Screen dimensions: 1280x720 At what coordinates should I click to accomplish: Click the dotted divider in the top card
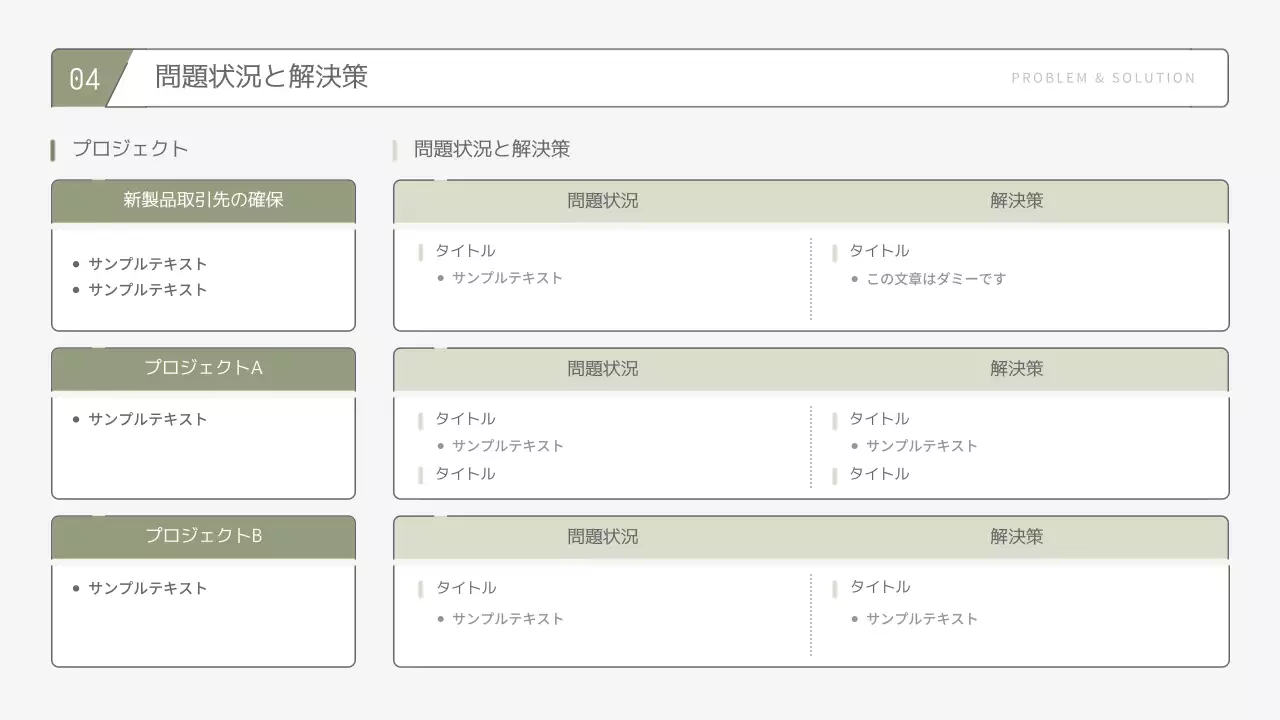point(811,278)
